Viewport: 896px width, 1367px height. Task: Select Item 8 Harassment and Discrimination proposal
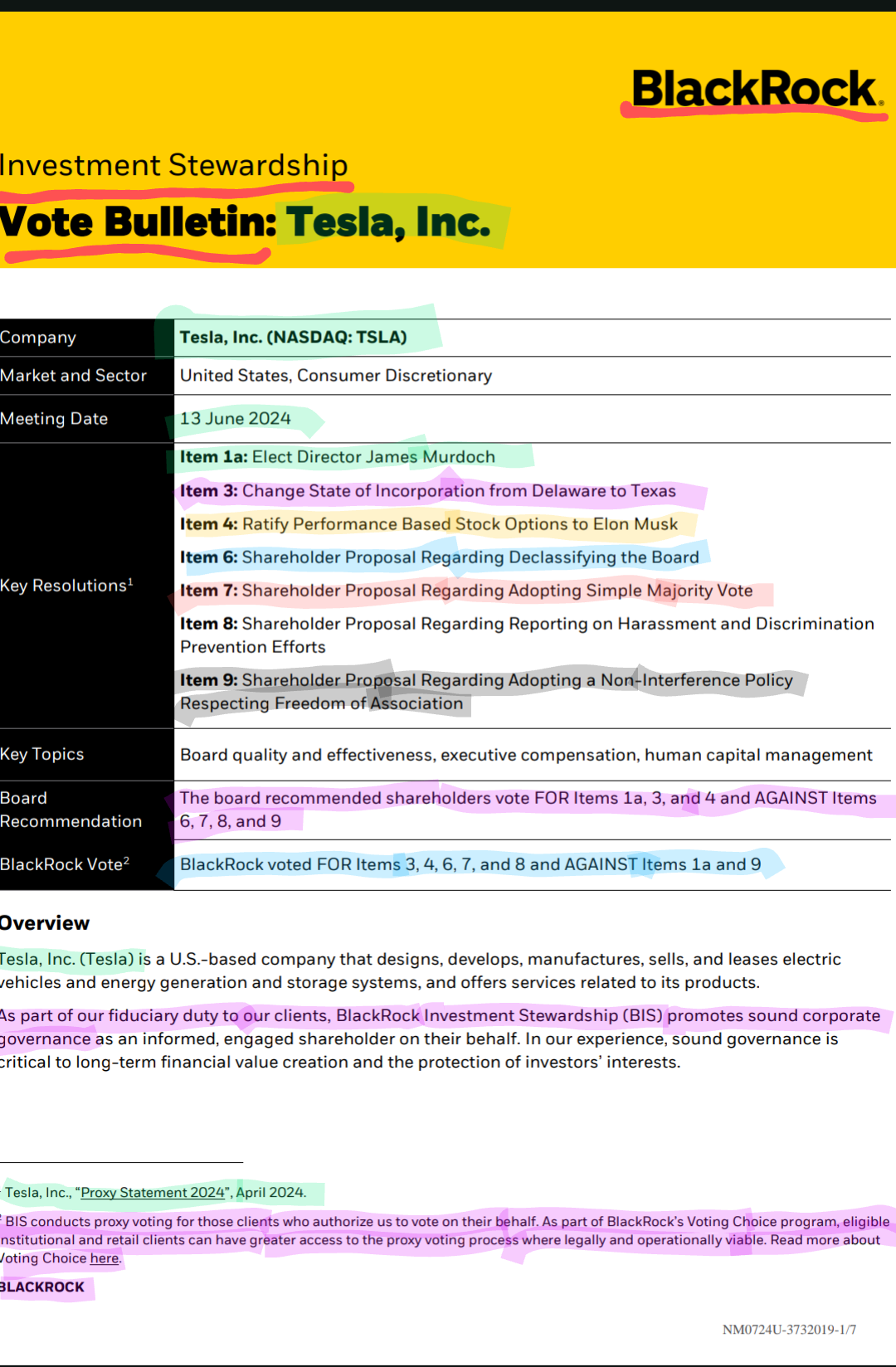(x=528, y=635)
